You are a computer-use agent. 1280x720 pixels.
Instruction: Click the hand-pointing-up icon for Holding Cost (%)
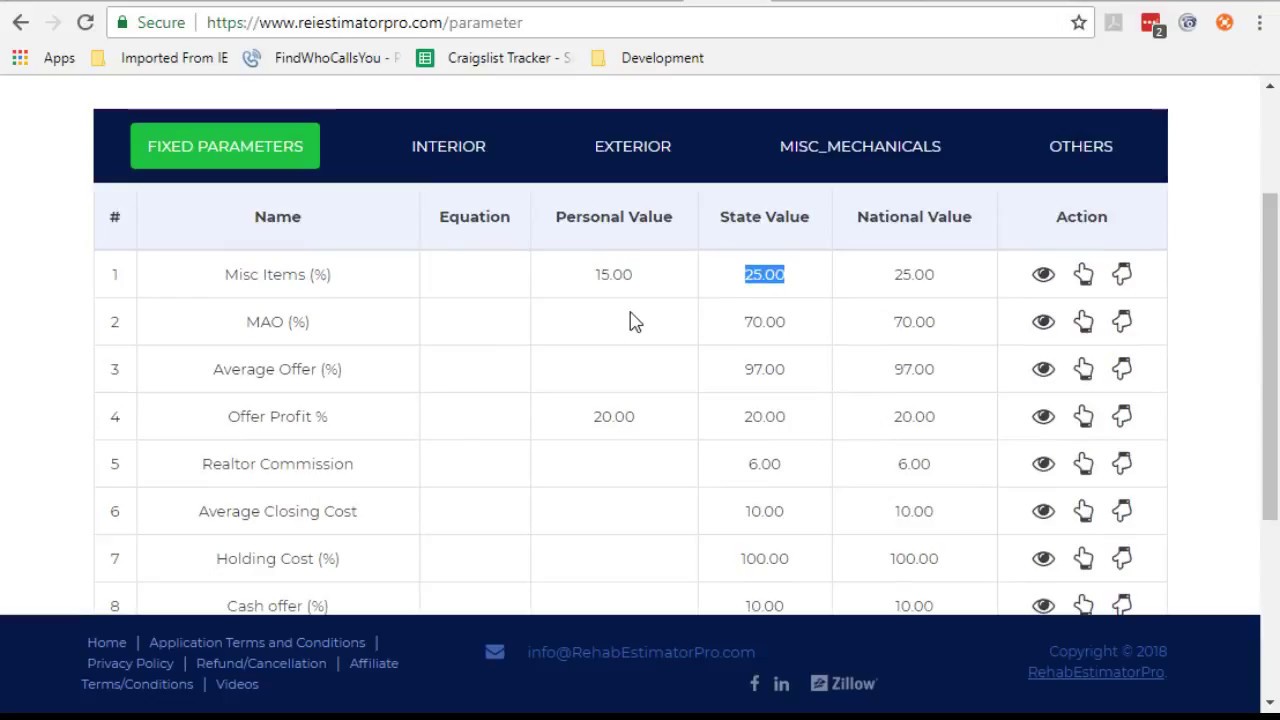(1084, 558)
